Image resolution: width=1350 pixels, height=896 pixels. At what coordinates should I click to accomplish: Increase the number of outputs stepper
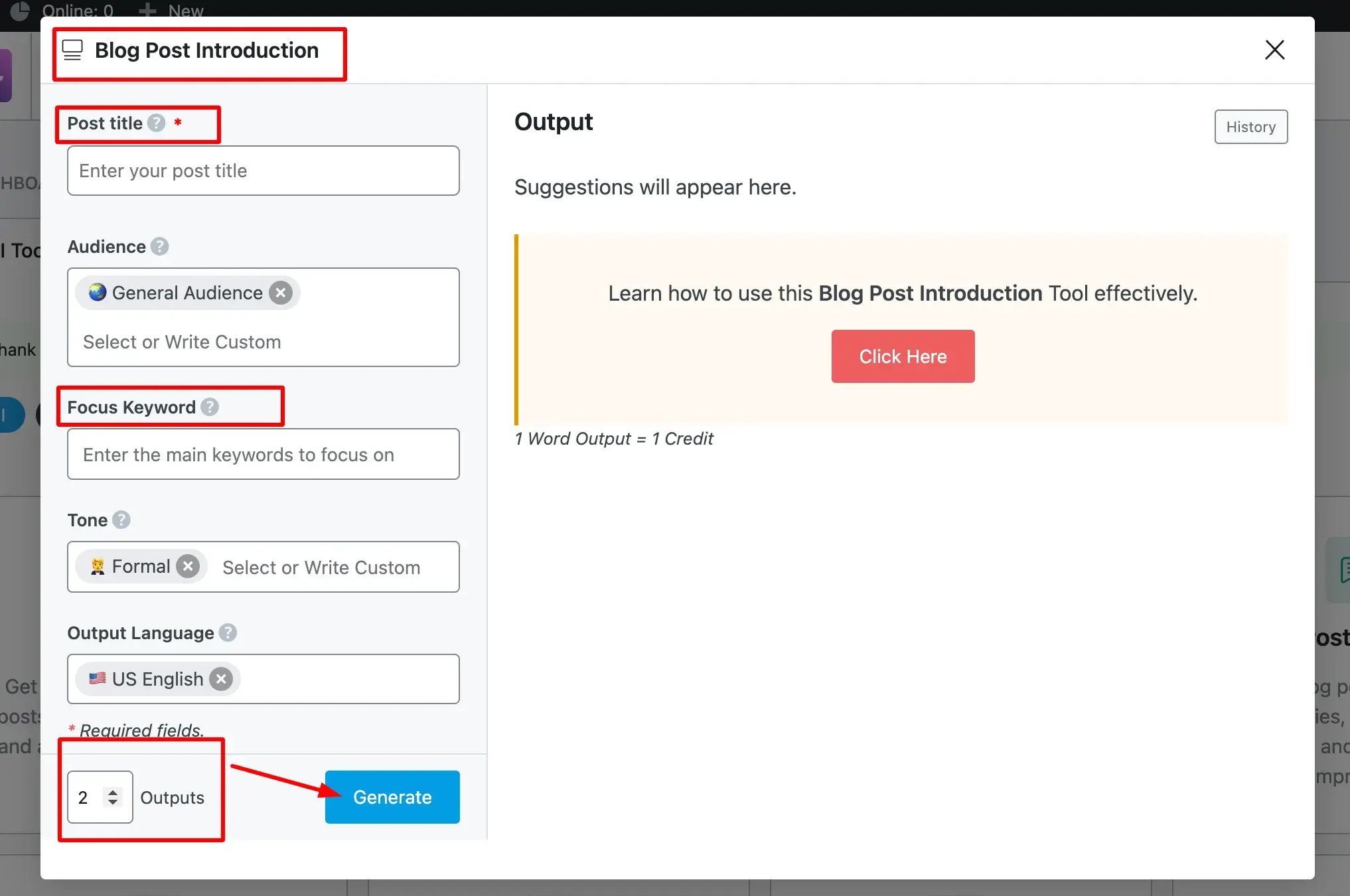coord(113,792)
